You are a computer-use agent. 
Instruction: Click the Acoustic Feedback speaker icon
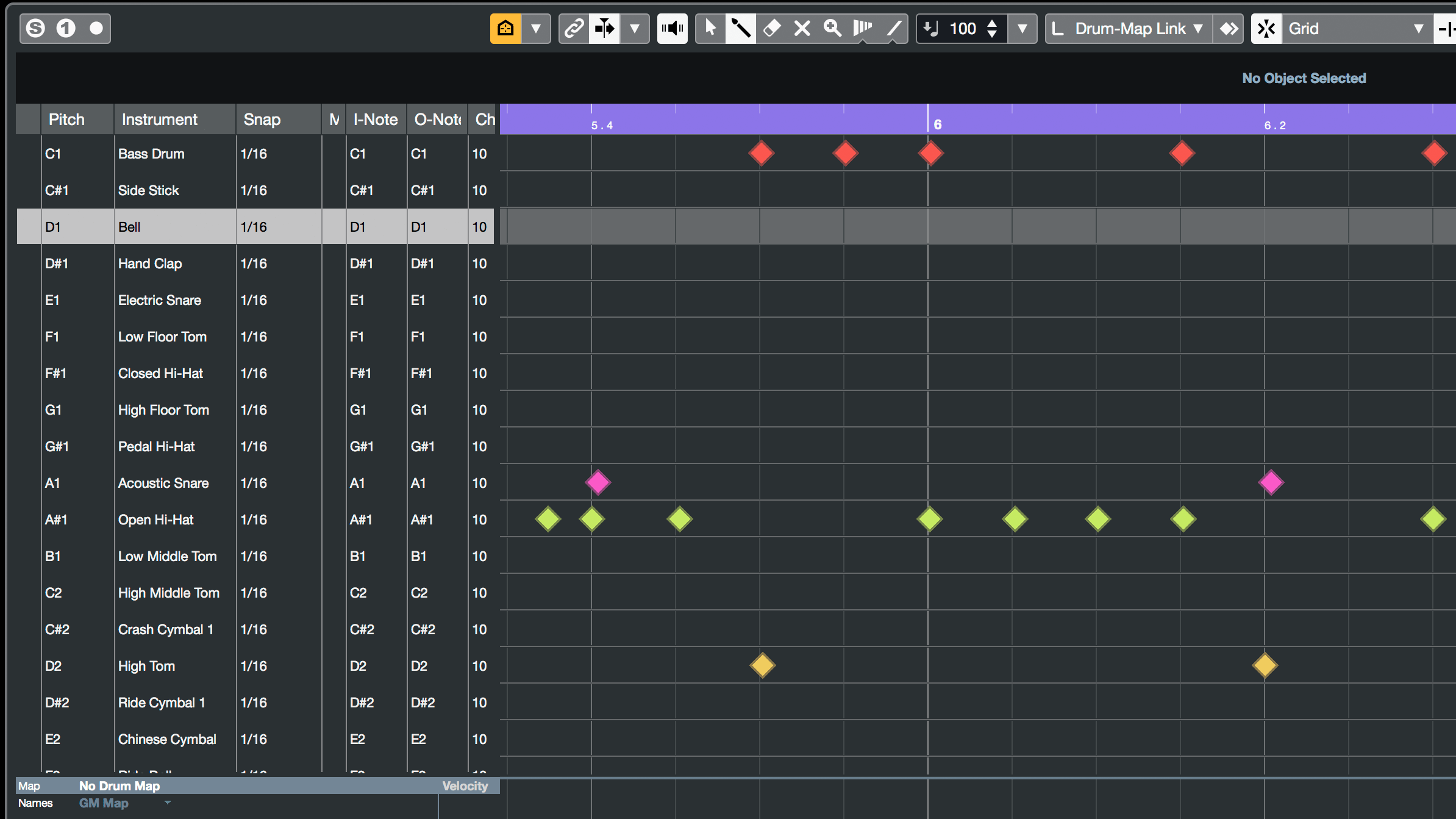[x=673, y=28]
